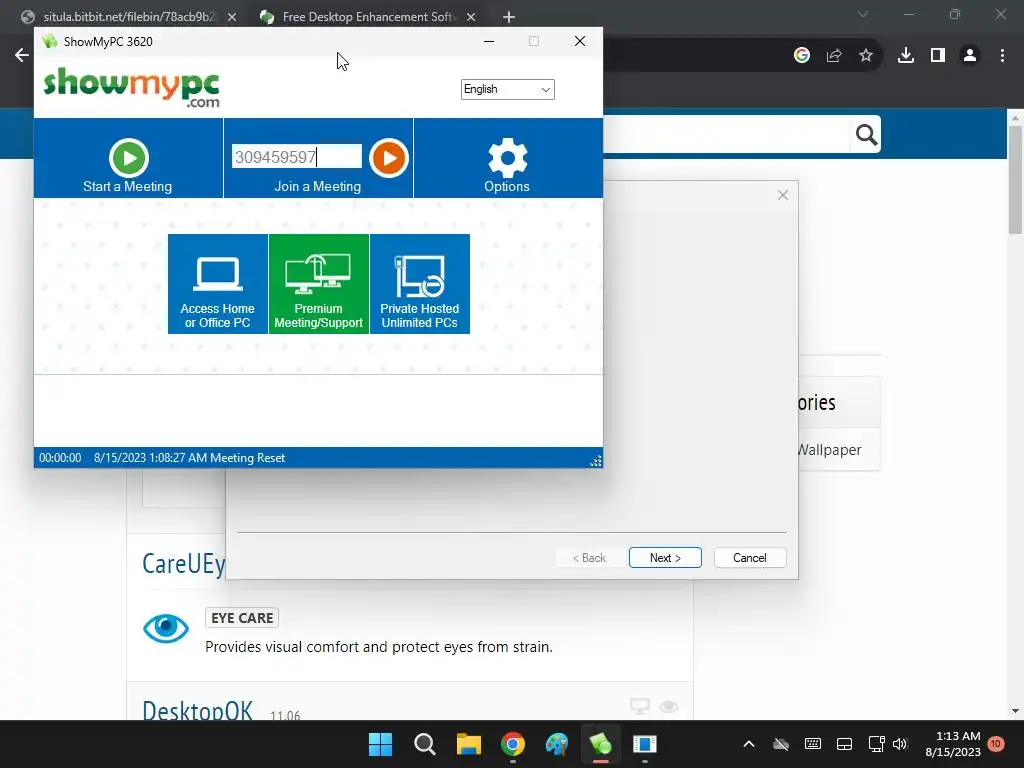
Task: Toggle Chrome side panel icon
Action: pos(938,56)
